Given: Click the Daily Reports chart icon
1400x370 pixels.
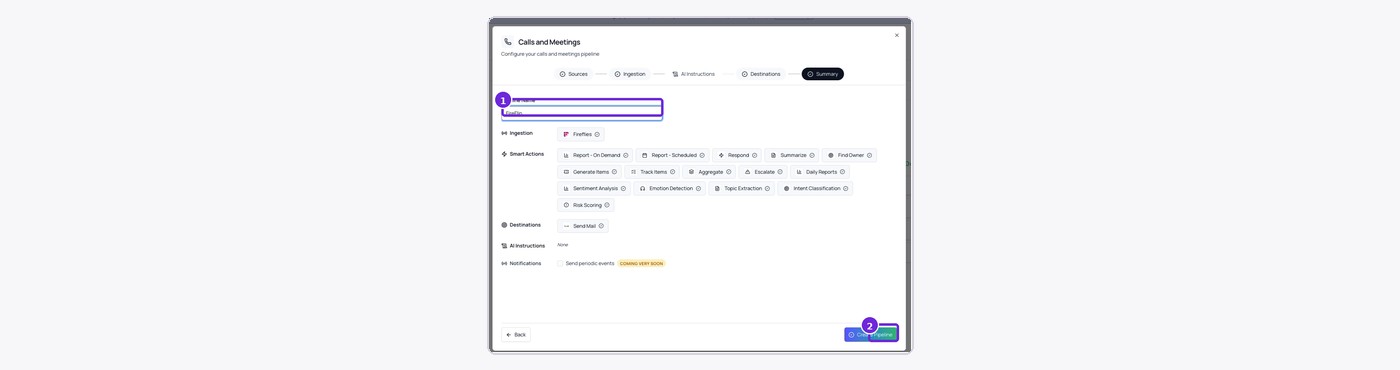Looking at the screenshot, I should click(x=799, y=172).
